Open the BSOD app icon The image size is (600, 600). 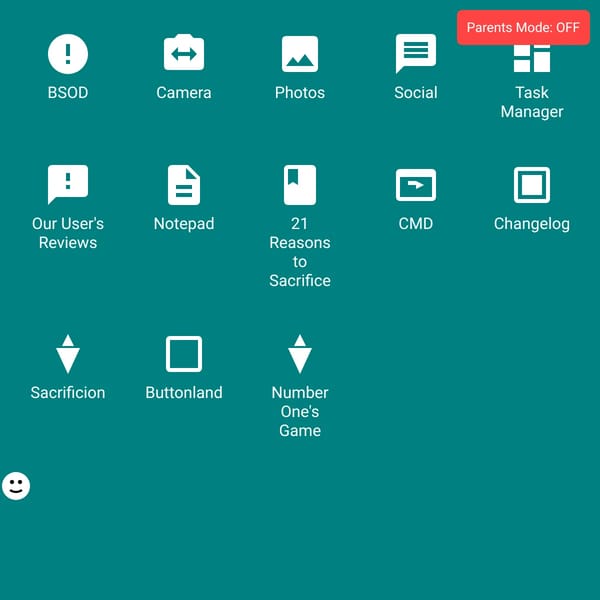pyautogui.click(x=68, y=54)
